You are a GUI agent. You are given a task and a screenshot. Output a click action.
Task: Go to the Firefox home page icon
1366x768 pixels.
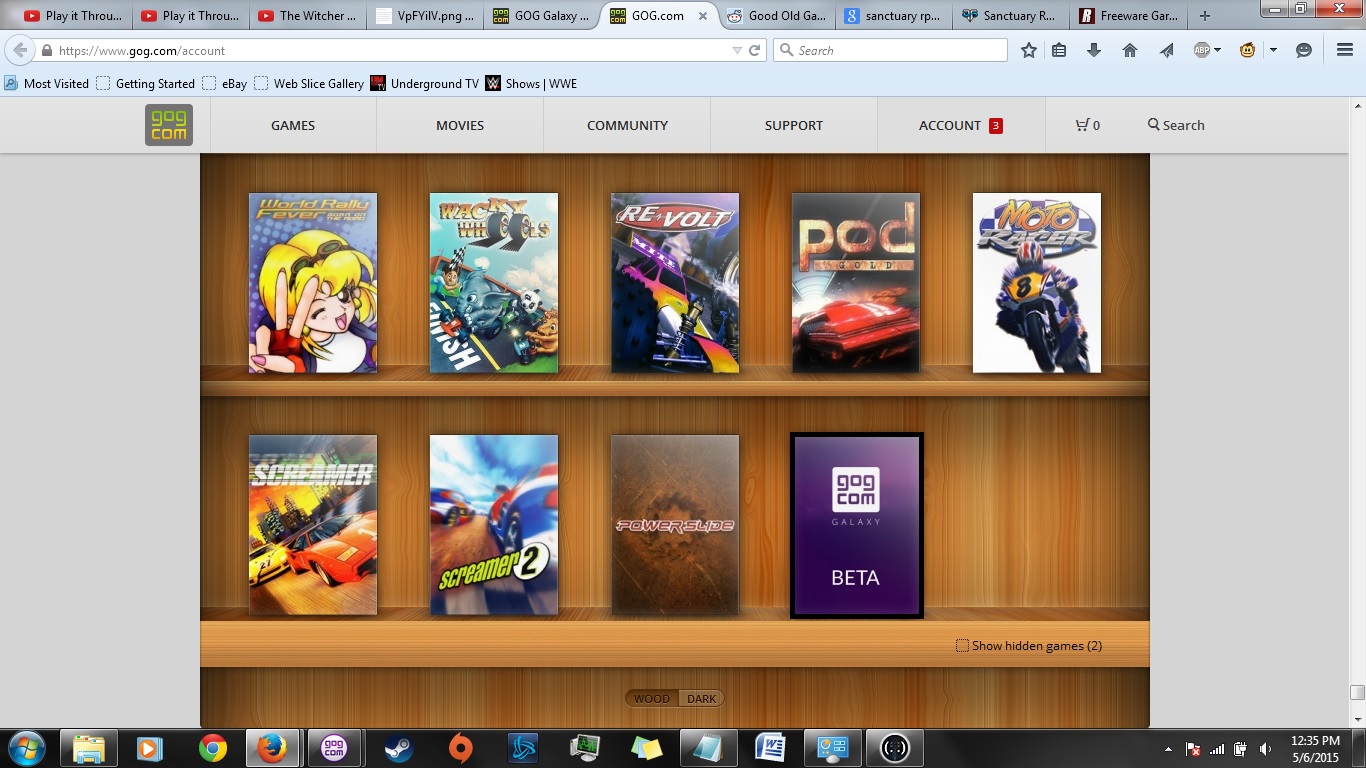(x=1130, y=50)
